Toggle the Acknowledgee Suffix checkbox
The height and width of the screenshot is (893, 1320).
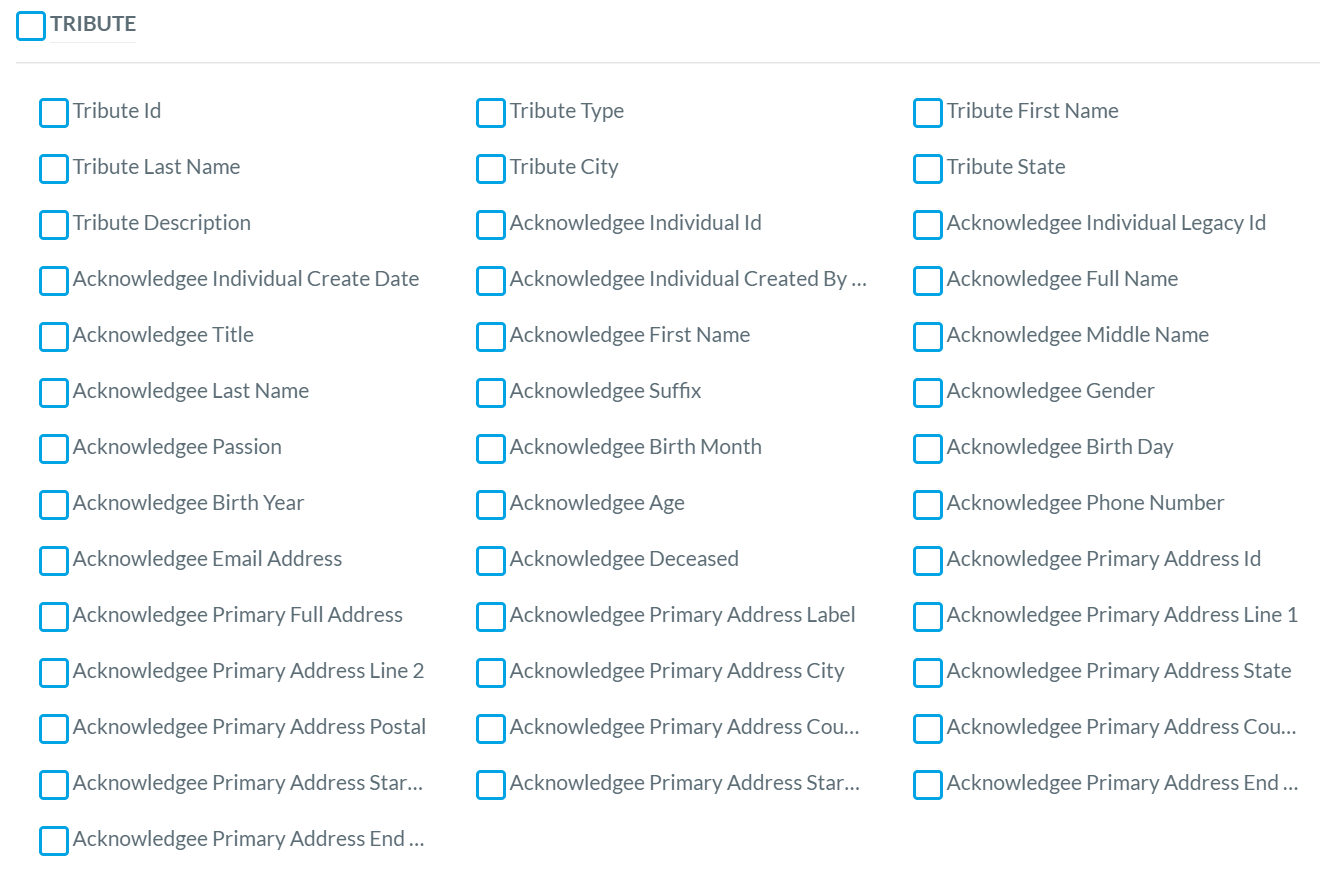[x=491, y=393]
